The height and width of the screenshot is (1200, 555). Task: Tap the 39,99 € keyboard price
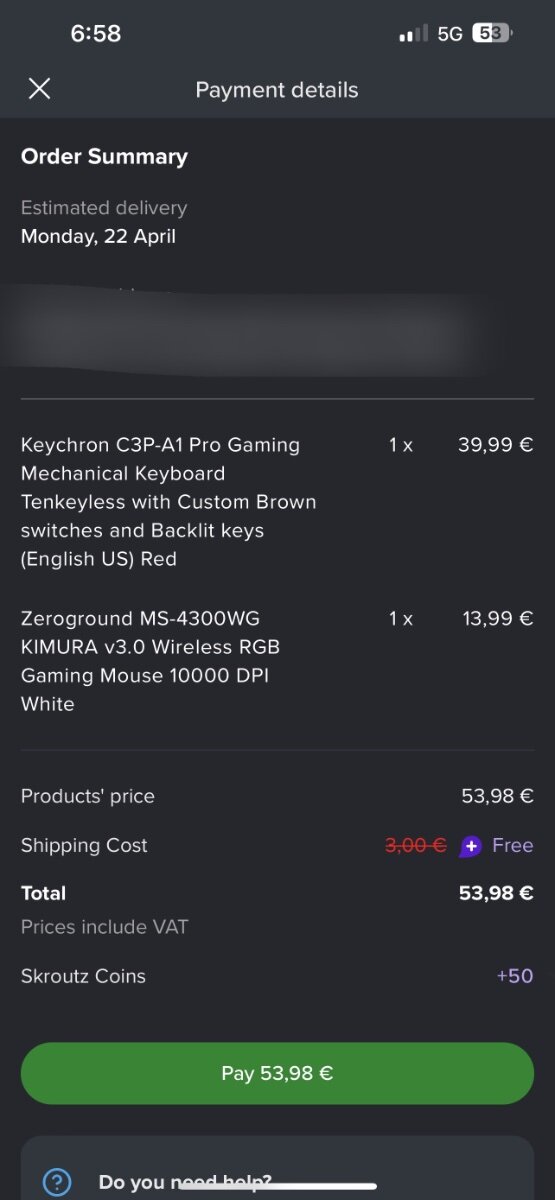(x=496, y=445)
